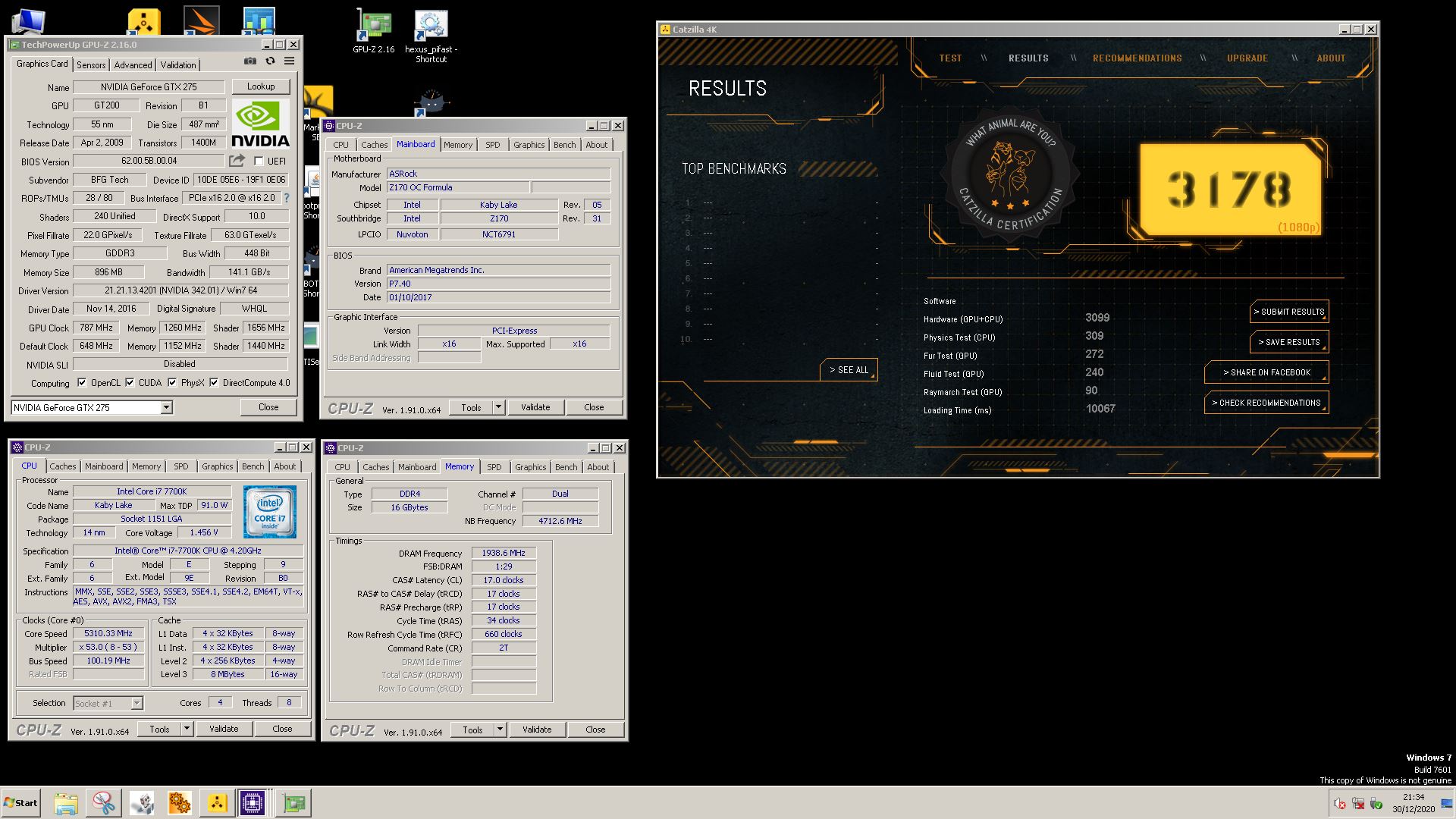Click the BIOS Version 62.00.5B.00.04 field
Image resolution: width=1456 pixels, height=819 pixels.
tap(149, 161)
